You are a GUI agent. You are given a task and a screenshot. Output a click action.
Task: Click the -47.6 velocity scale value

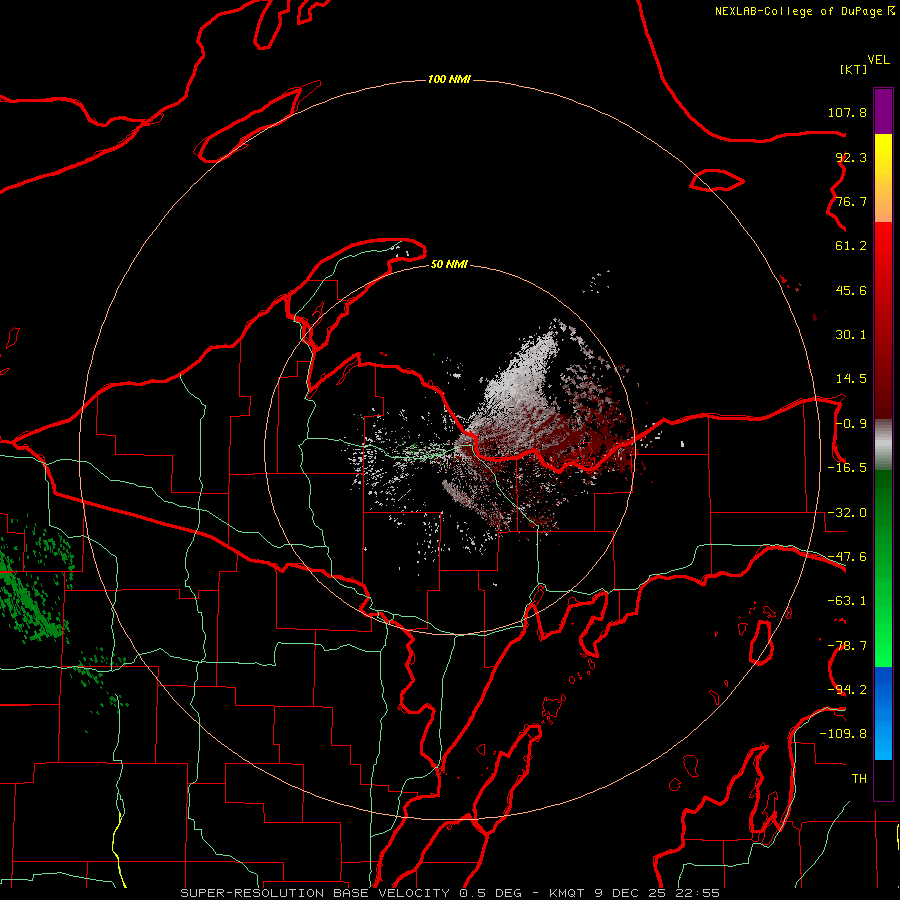(x=847, y=557)
